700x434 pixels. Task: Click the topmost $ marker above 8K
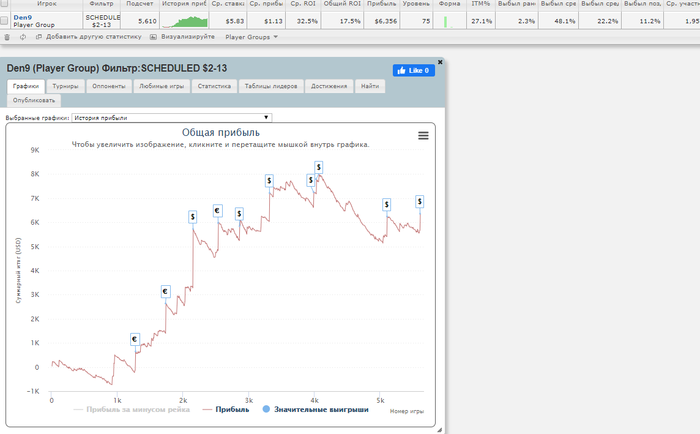click(319, 167)
